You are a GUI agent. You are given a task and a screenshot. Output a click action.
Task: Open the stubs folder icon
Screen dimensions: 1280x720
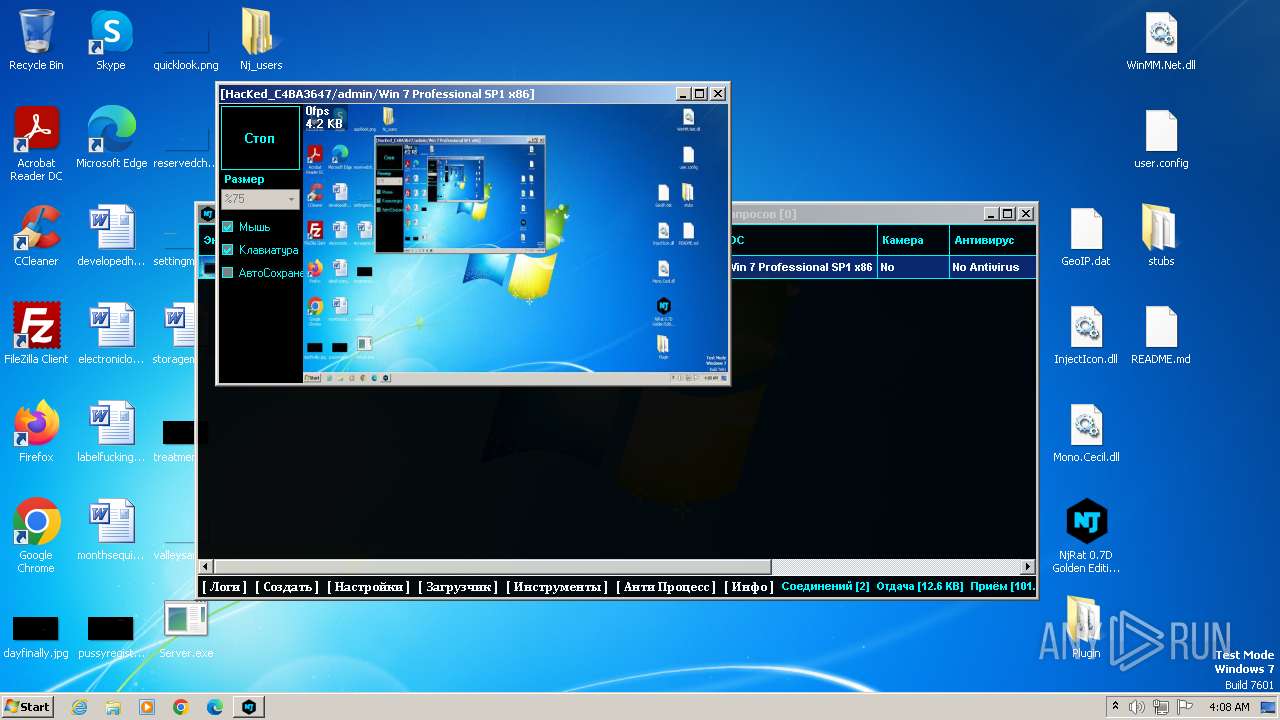(1161, 236)
